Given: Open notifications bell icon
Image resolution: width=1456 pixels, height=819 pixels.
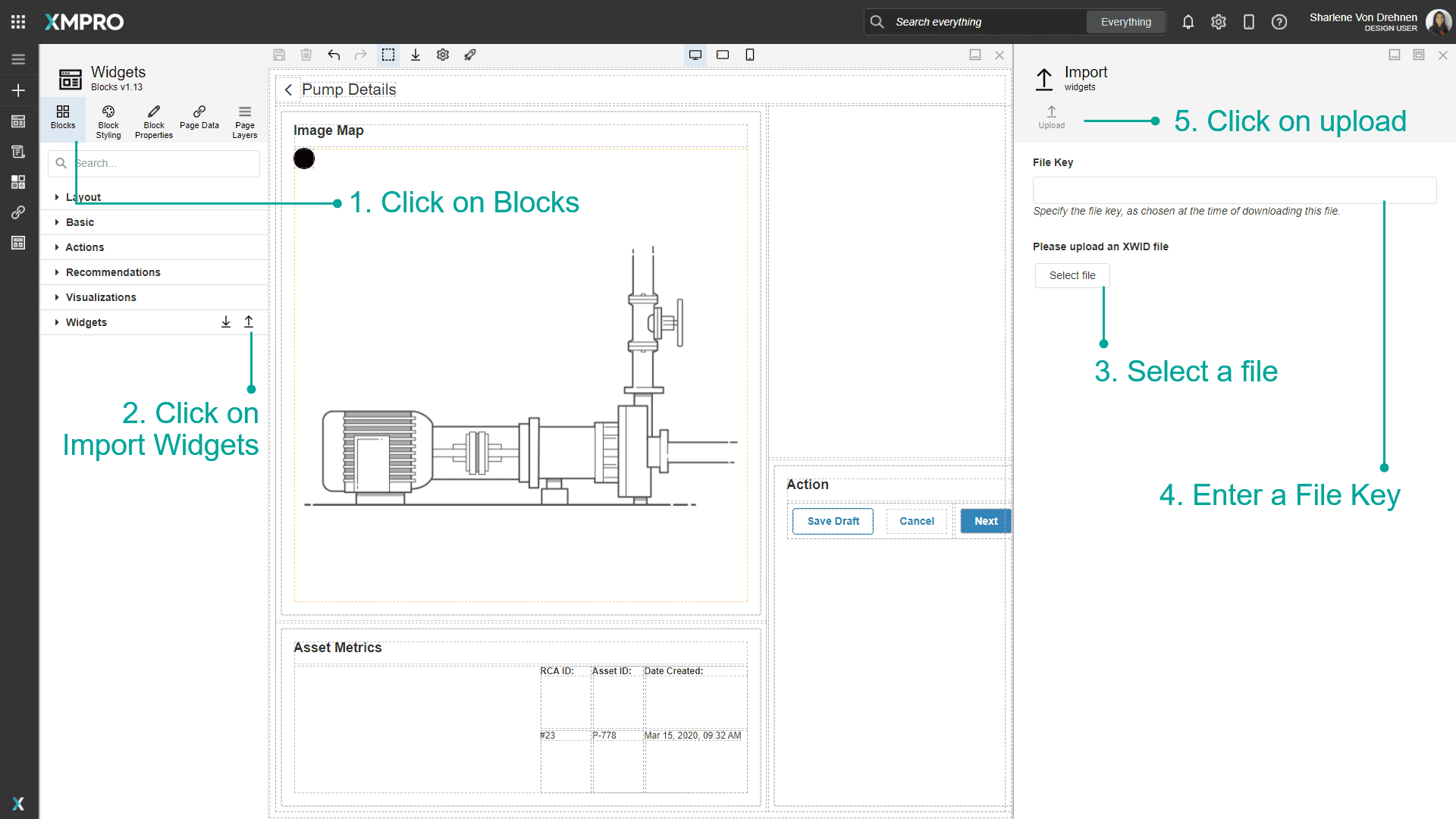Looking at the screenshot, I should point(1188,22).
